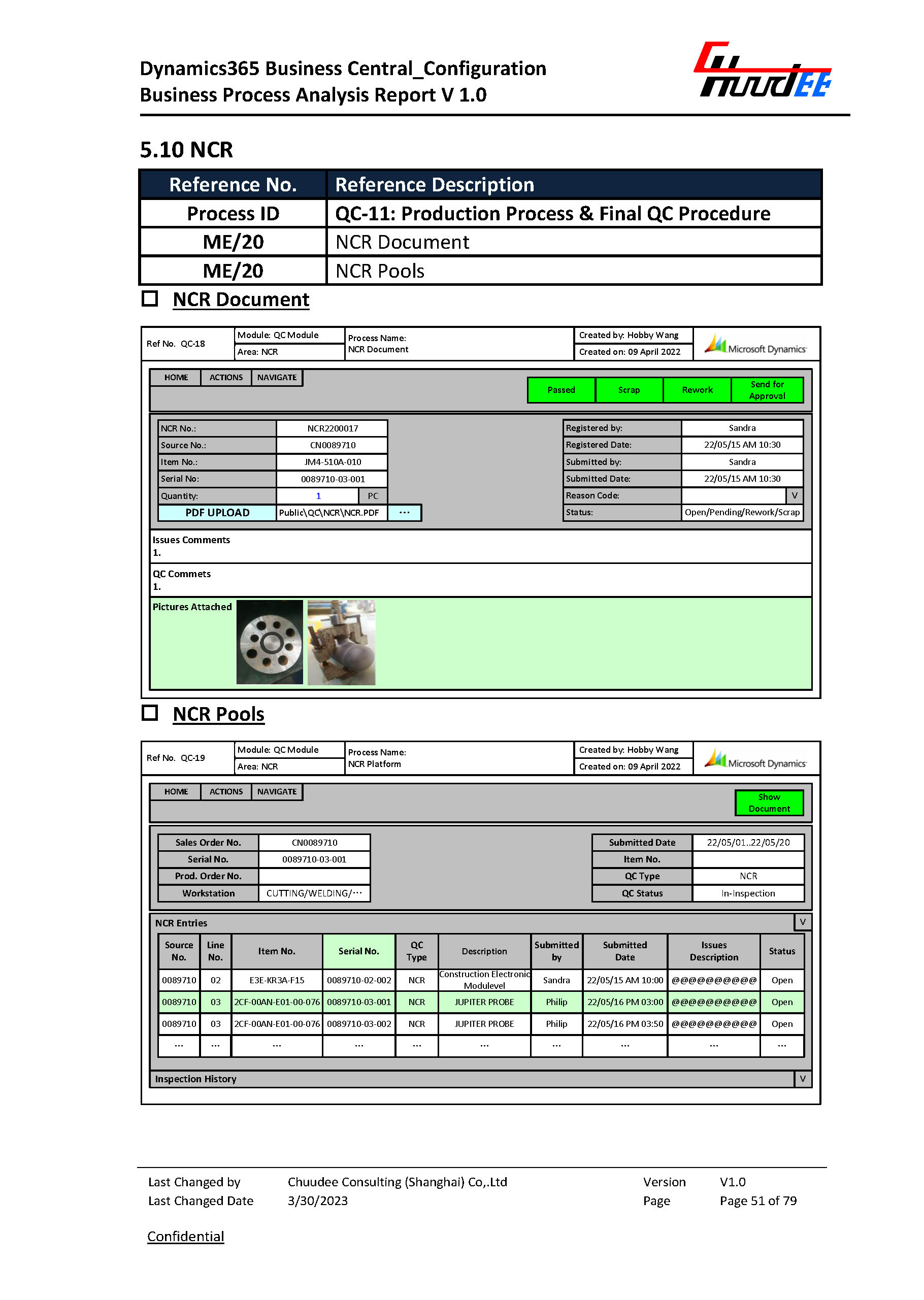Open the Reason Code dropdown arrow

click(794, 495)
